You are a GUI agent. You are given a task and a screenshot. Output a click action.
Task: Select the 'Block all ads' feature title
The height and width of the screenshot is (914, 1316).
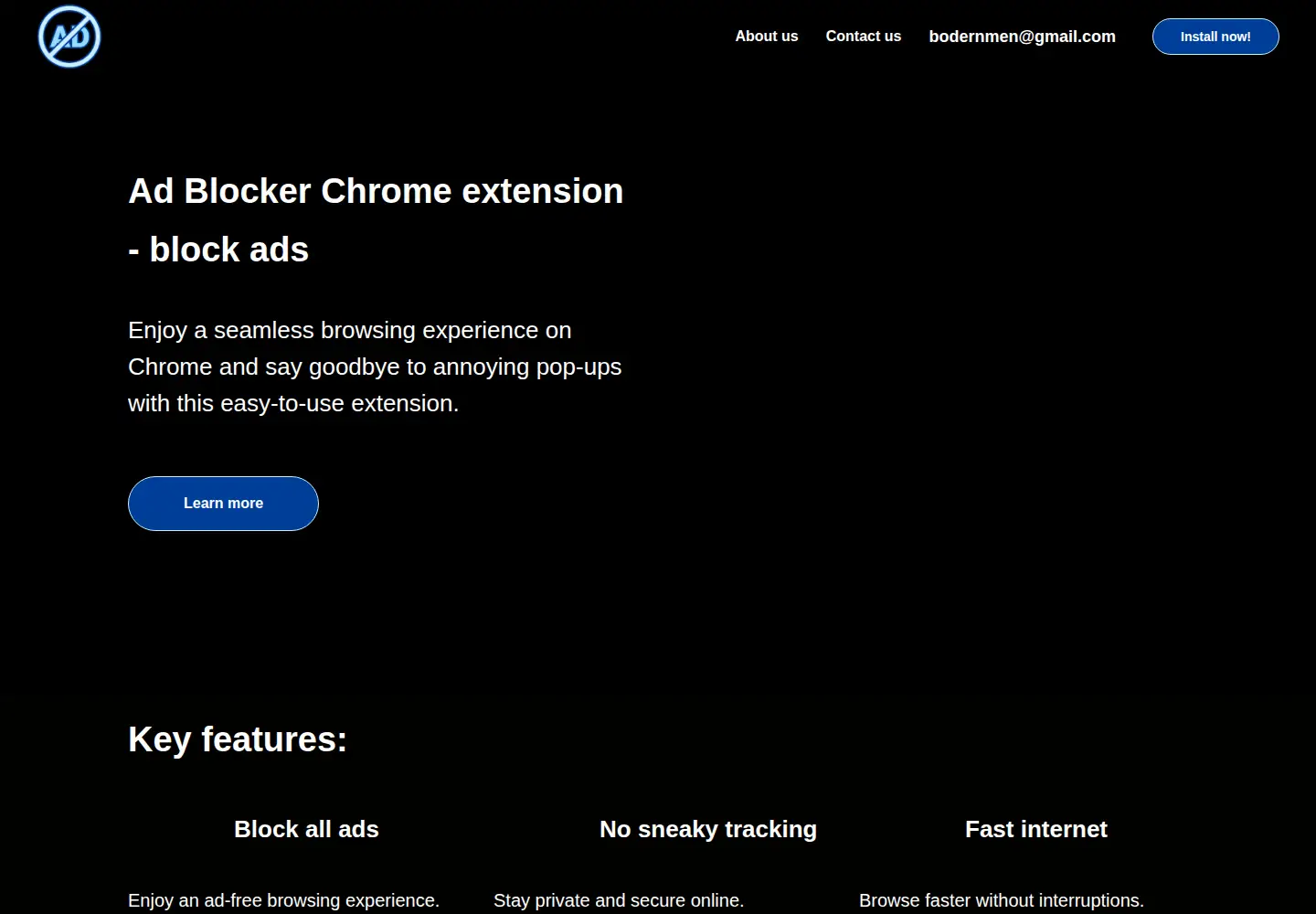click(x=306, y=829)
